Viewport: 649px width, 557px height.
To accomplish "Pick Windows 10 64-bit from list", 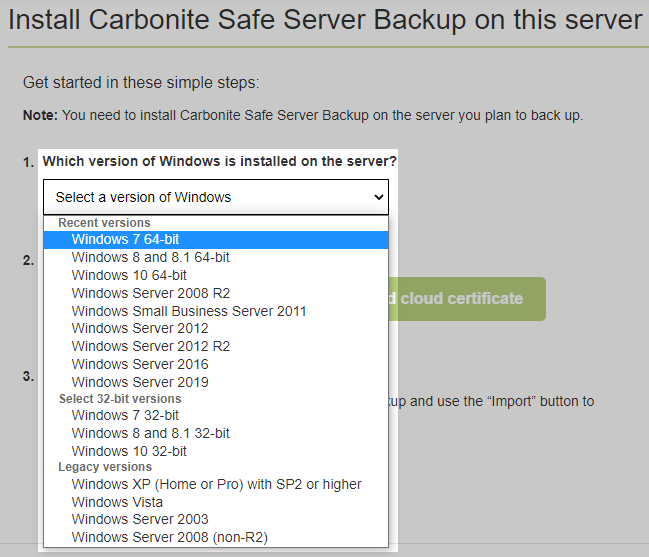I will (x=129, y=275).
